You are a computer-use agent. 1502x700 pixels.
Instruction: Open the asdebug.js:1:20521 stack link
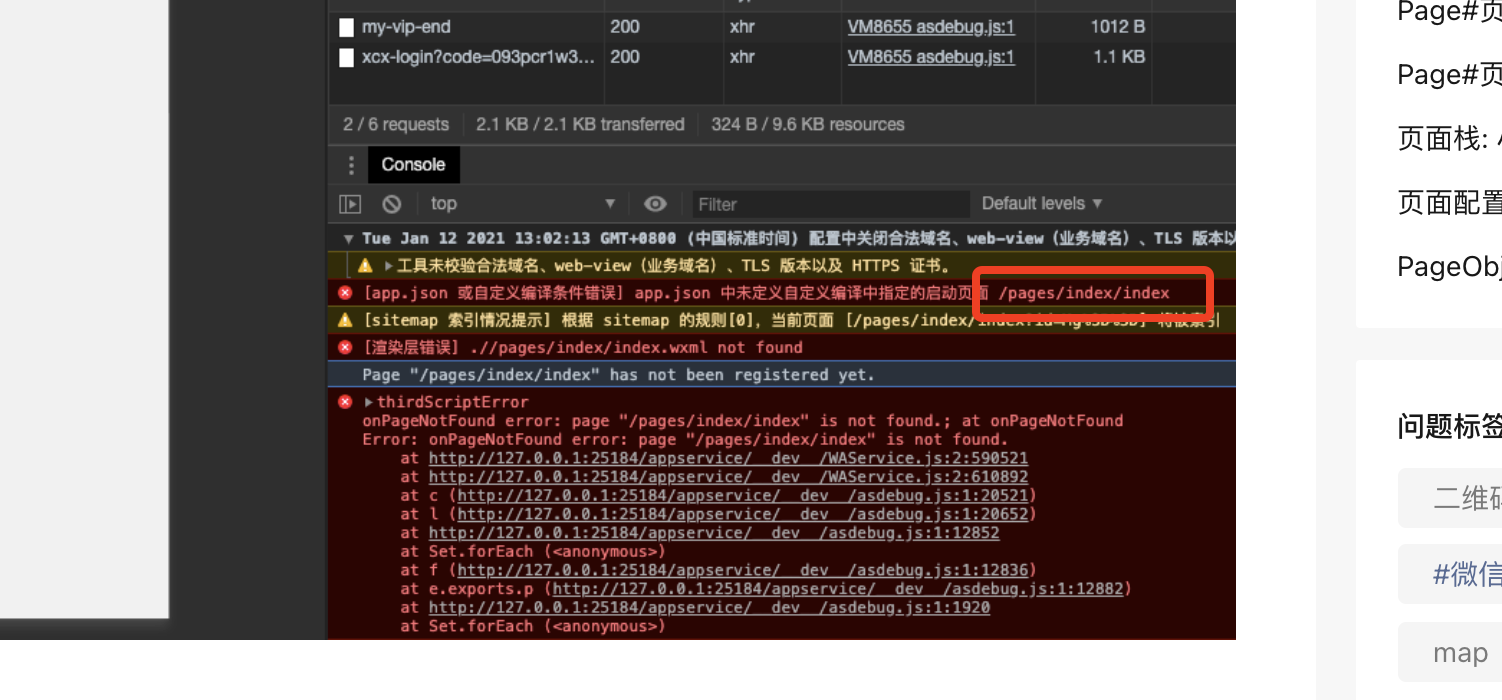pyautogui.click(x=743, y=495)
